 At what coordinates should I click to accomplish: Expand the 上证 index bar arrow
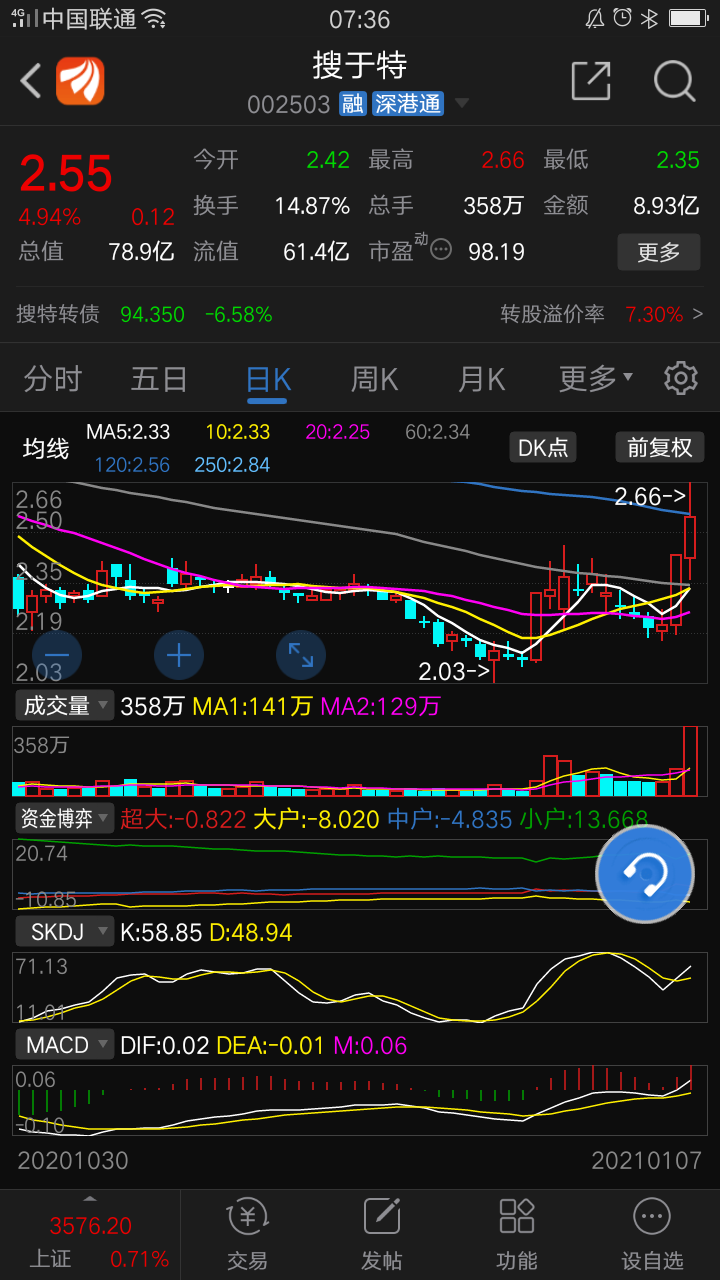pyautogui.click(x=90, y=1199)
